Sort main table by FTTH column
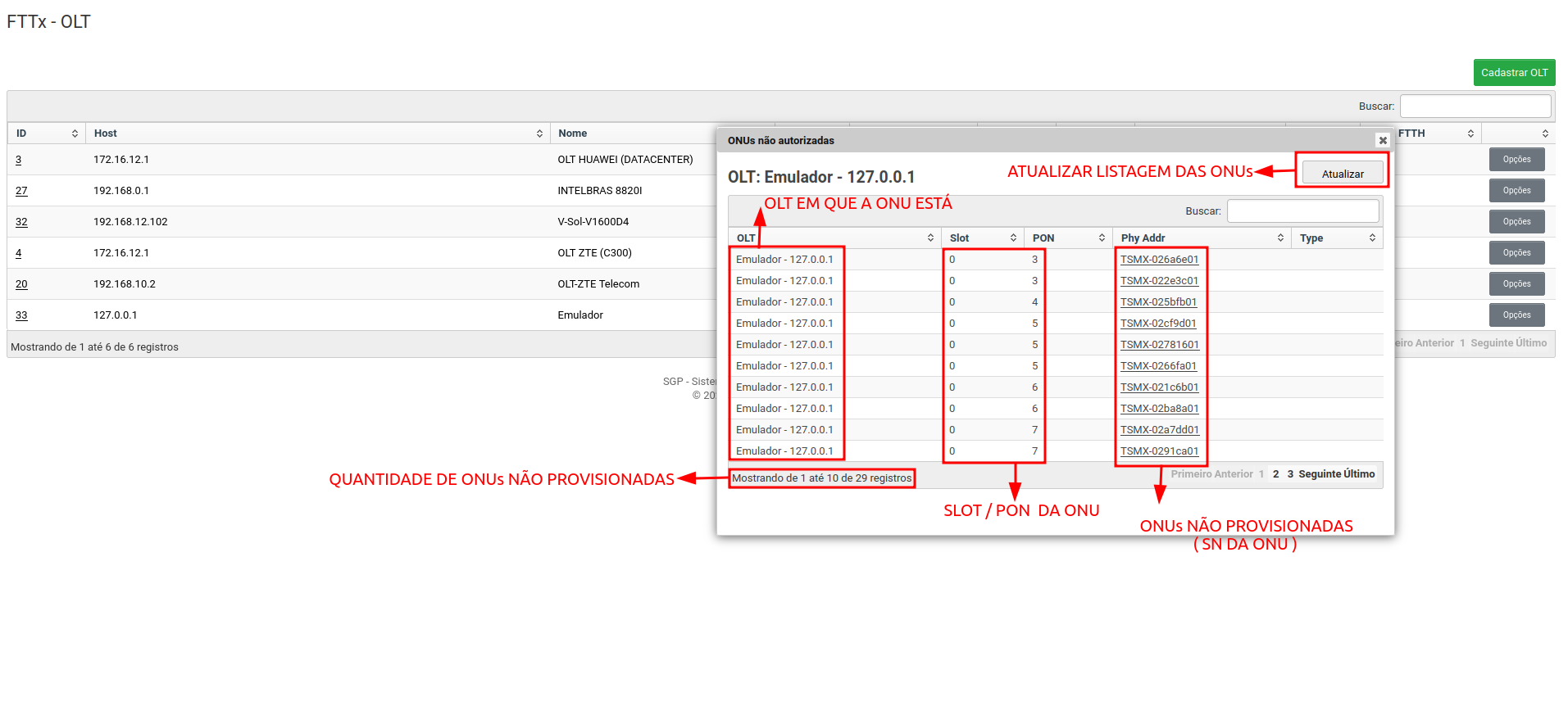1568x720 pixels. 1470,134
